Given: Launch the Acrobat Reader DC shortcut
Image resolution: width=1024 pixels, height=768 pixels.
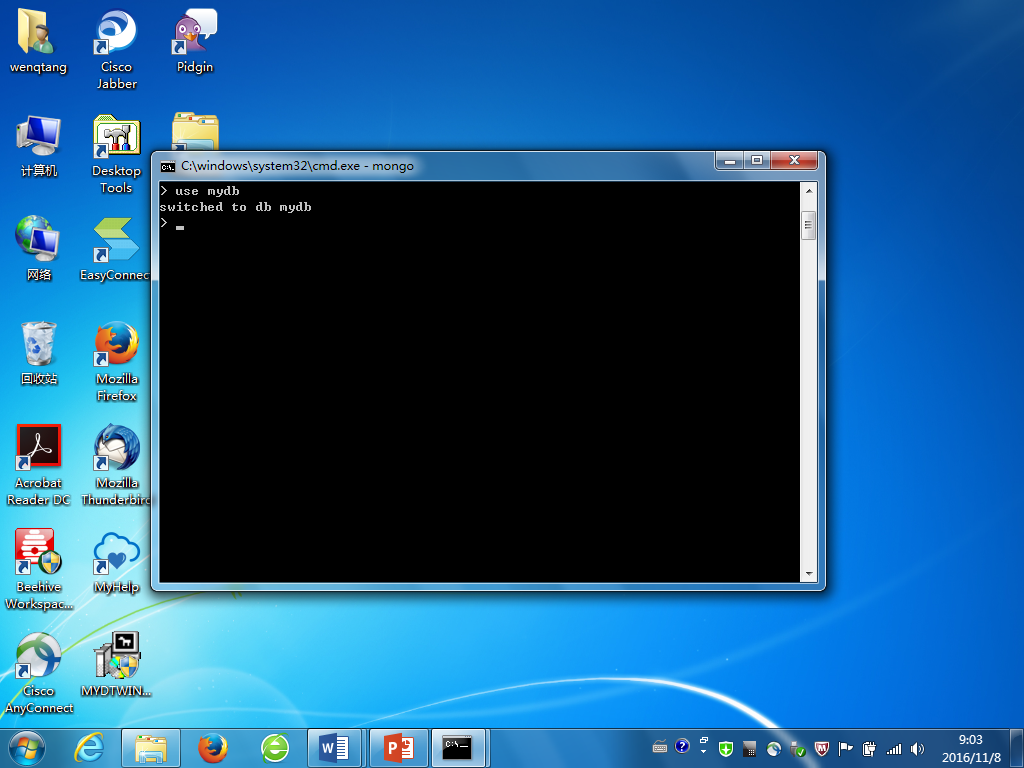Looking at the screenshot, I should [39, 465].
